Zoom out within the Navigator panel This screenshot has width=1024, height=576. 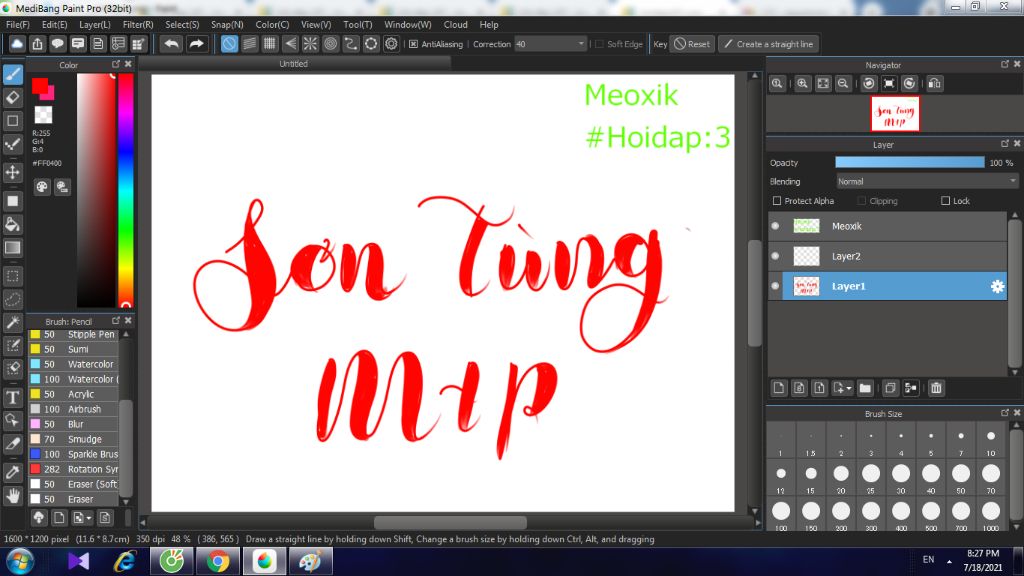(x=843, y=84)
